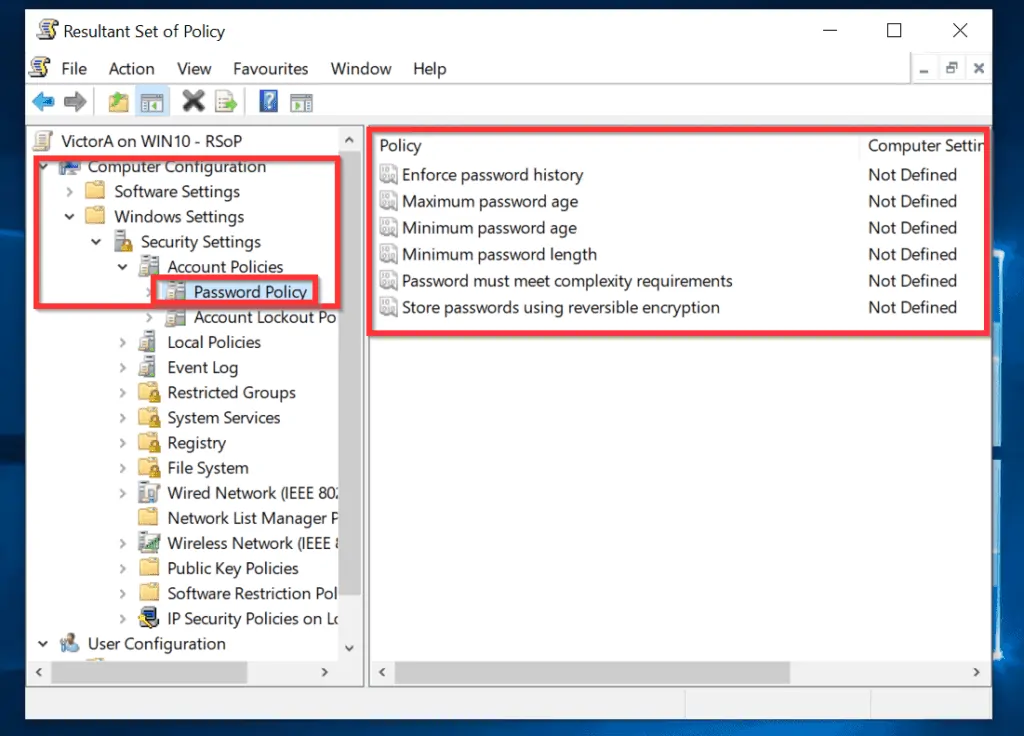Image resolution: width=1024 pixels, height=736 pixels.
Task: Click the Up one level folder icon
Action: coord(118,102)
